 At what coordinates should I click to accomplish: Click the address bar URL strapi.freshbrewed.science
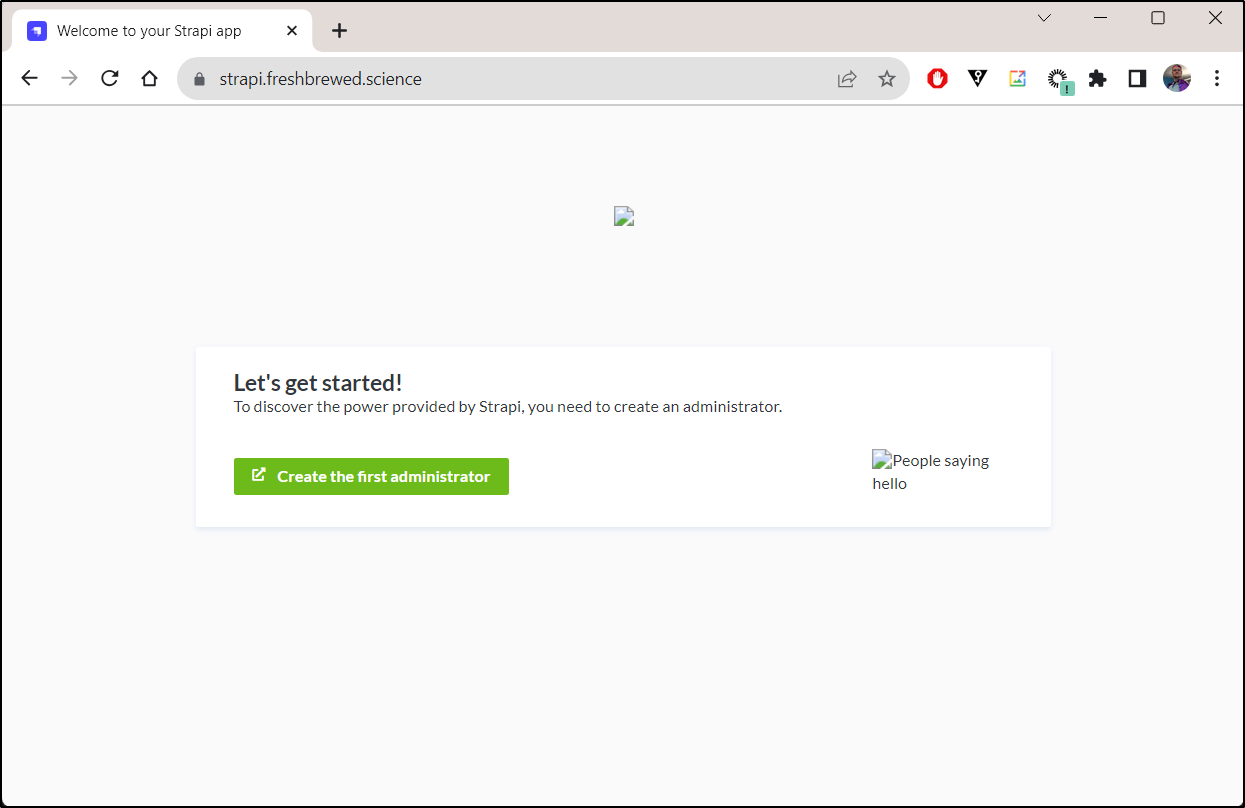pos(320,79)
